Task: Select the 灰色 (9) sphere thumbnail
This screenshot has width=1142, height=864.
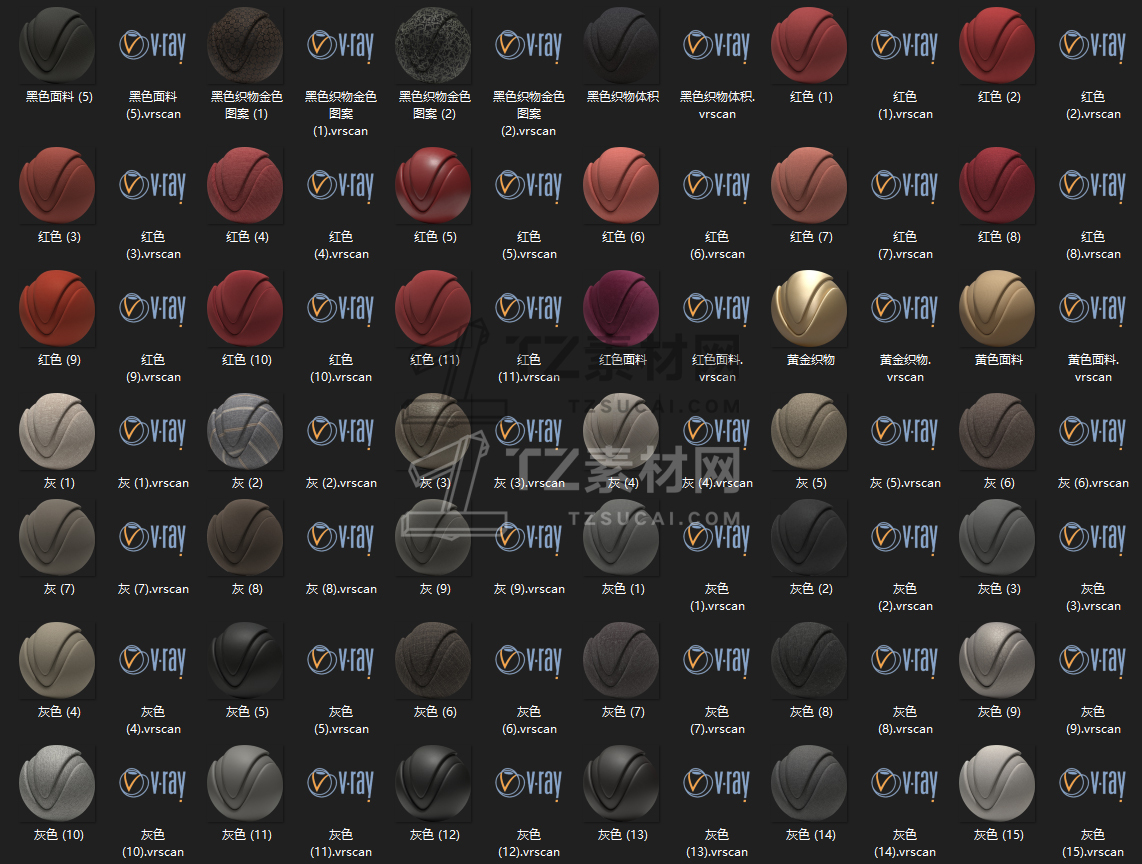Action: [x=997, y=660]
